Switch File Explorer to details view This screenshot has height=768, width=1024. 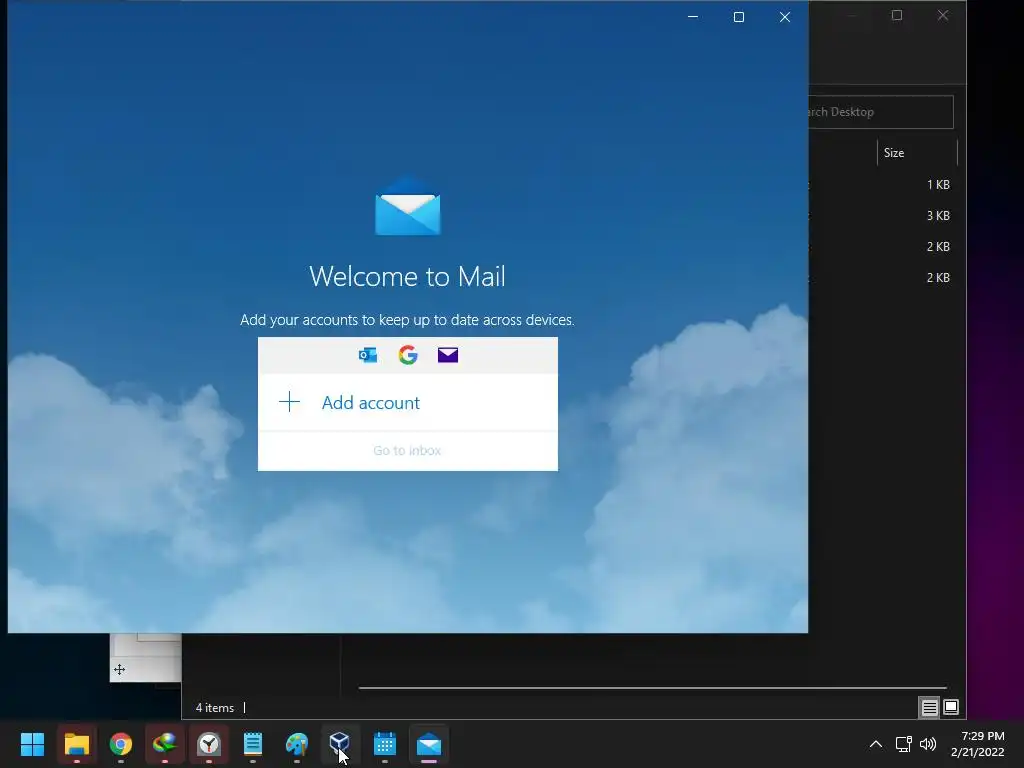[x=929, y=707]
